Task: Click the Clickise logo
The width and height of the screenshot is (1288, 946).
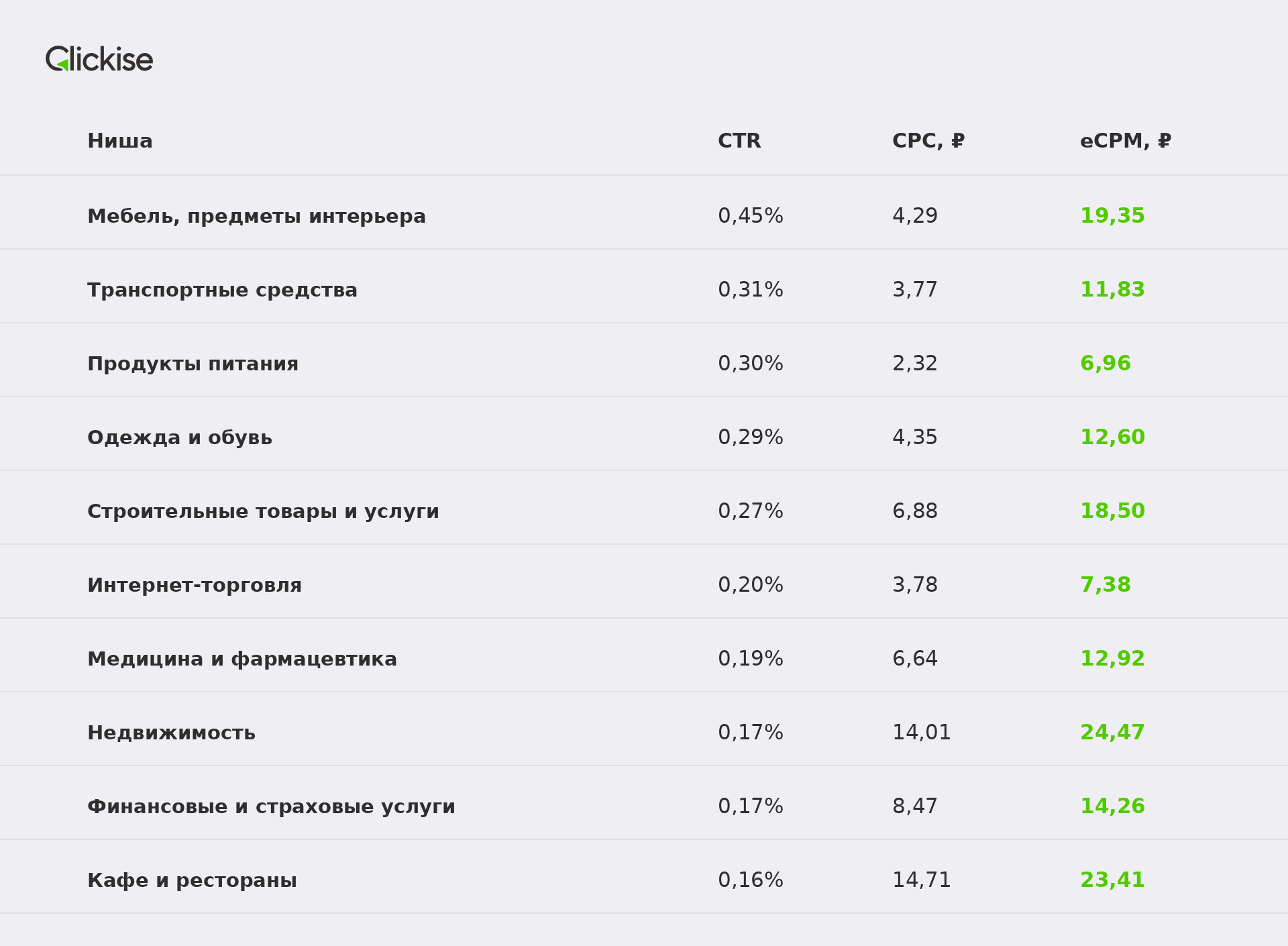Action: tap(99, 59)
